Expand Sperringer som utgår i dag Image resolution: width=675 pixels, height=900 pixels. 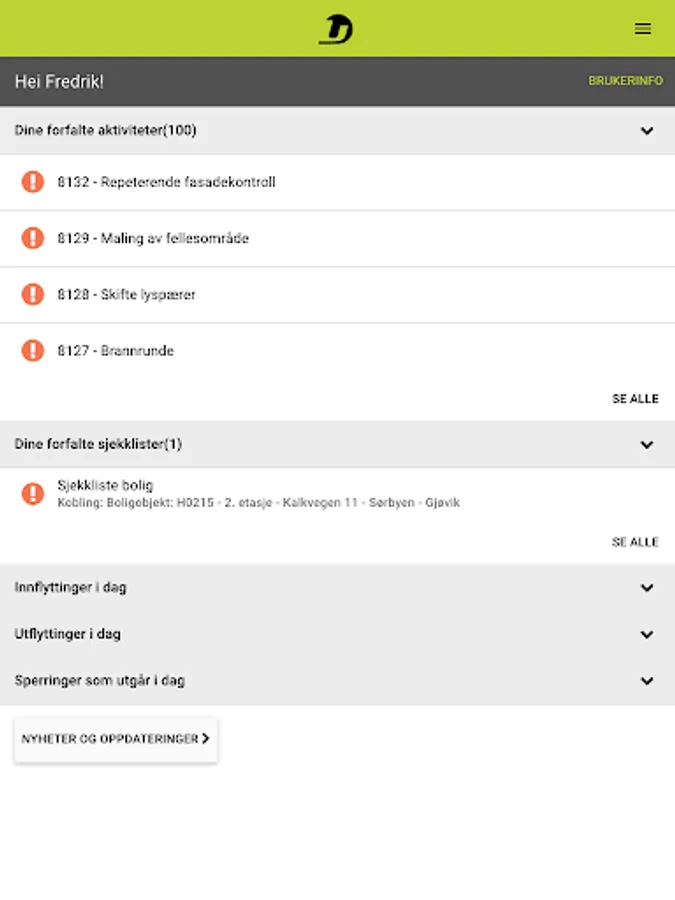click(647, 681)
